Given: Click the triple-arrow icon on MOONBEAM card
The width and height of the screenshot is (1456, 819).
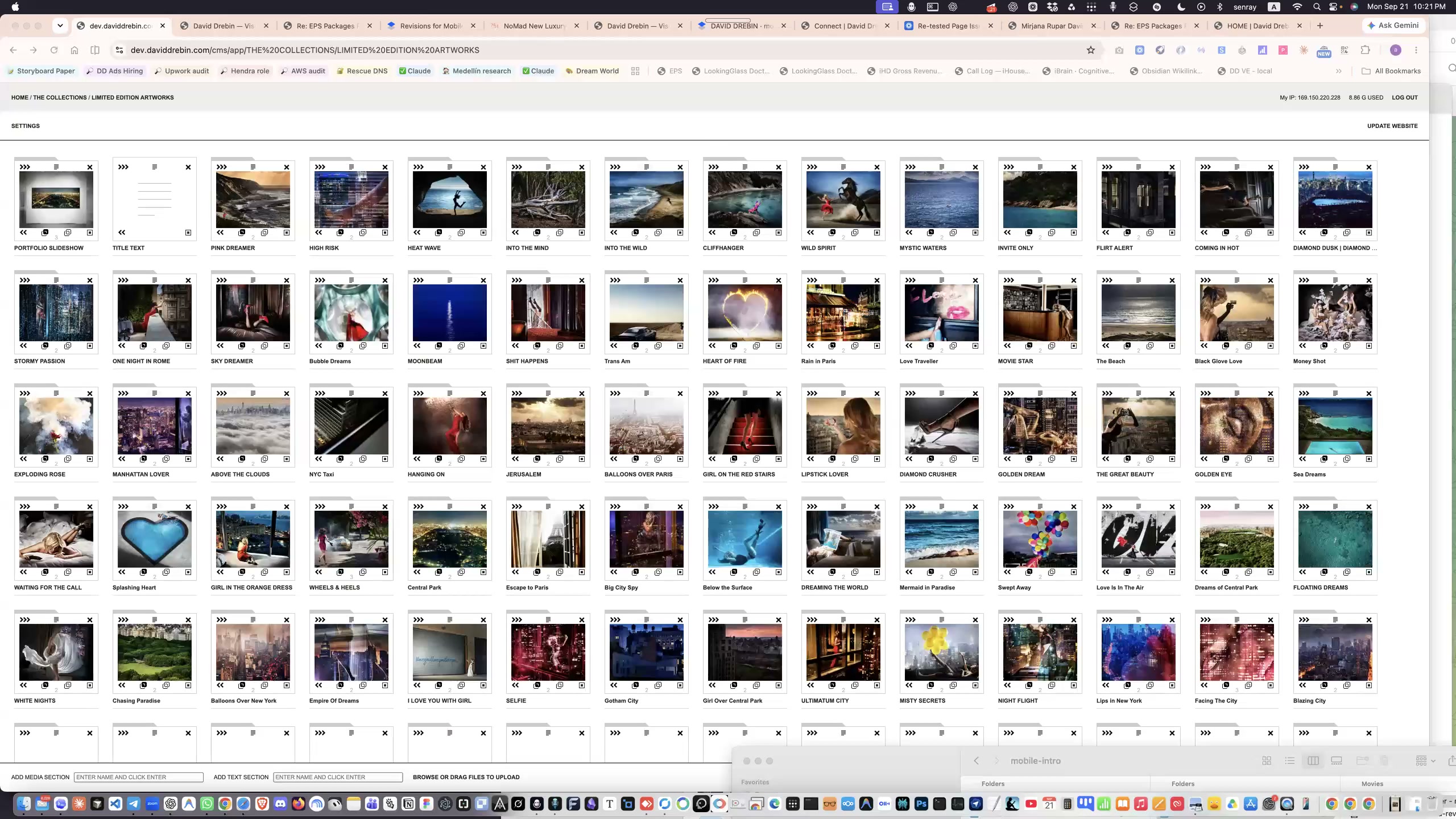Looking at the screenshot, I should [x=419, y=280].
